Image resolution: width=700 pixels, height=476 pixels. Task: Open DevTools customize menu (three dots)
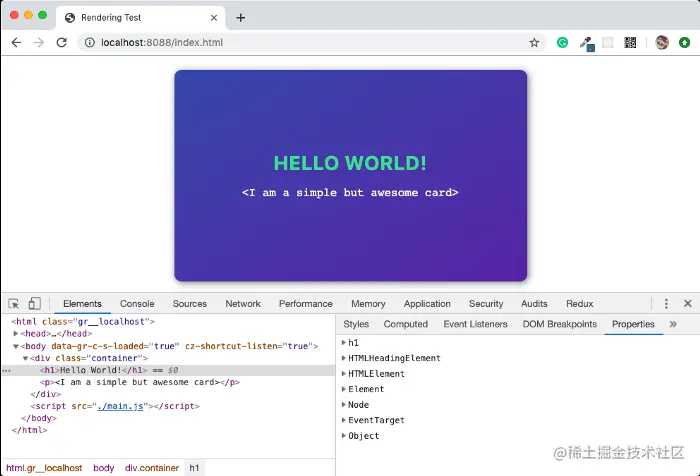666,304
